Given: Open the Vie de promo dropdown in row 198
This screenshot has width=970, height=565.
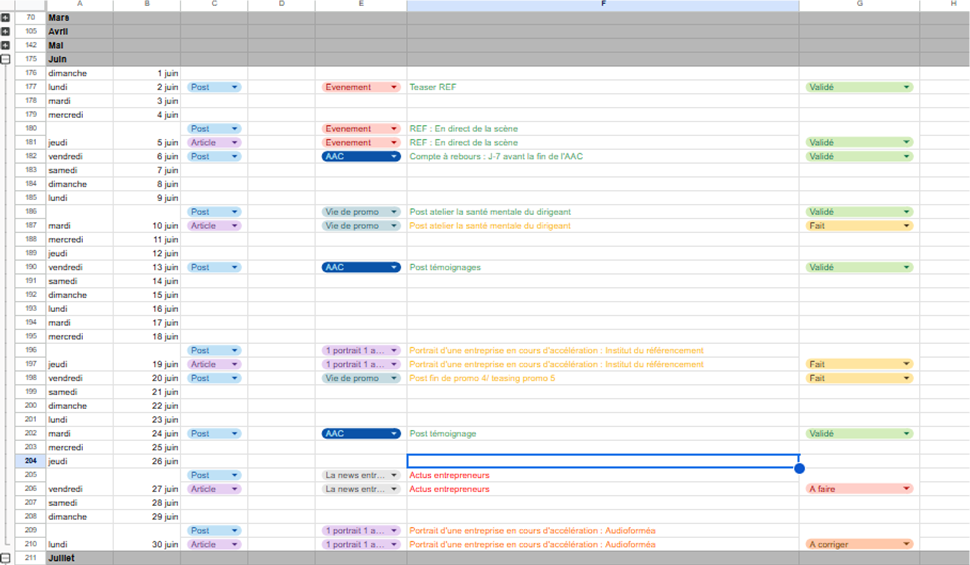Looking at the screenshot, I should (x=394, y=379).
